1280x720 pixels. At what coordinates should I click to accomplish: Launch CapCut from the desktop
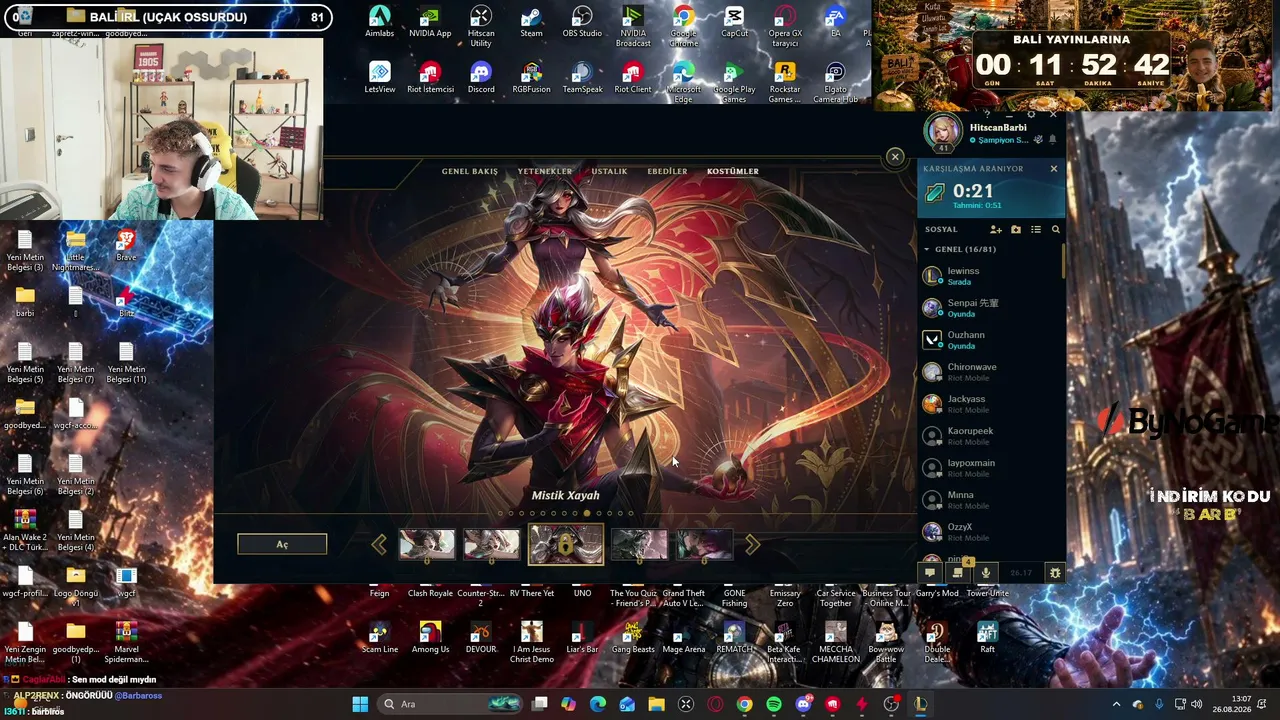point(734,22)
